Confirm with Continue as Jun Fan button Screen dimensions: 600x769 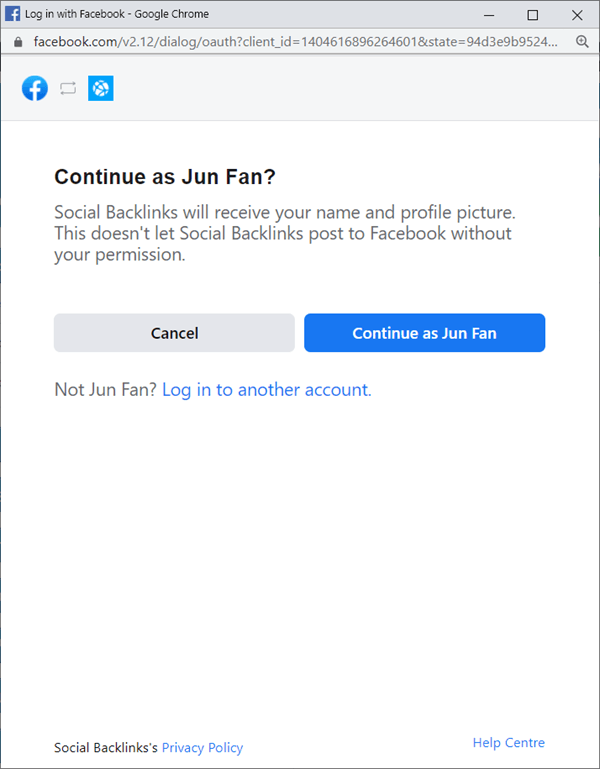424,333
